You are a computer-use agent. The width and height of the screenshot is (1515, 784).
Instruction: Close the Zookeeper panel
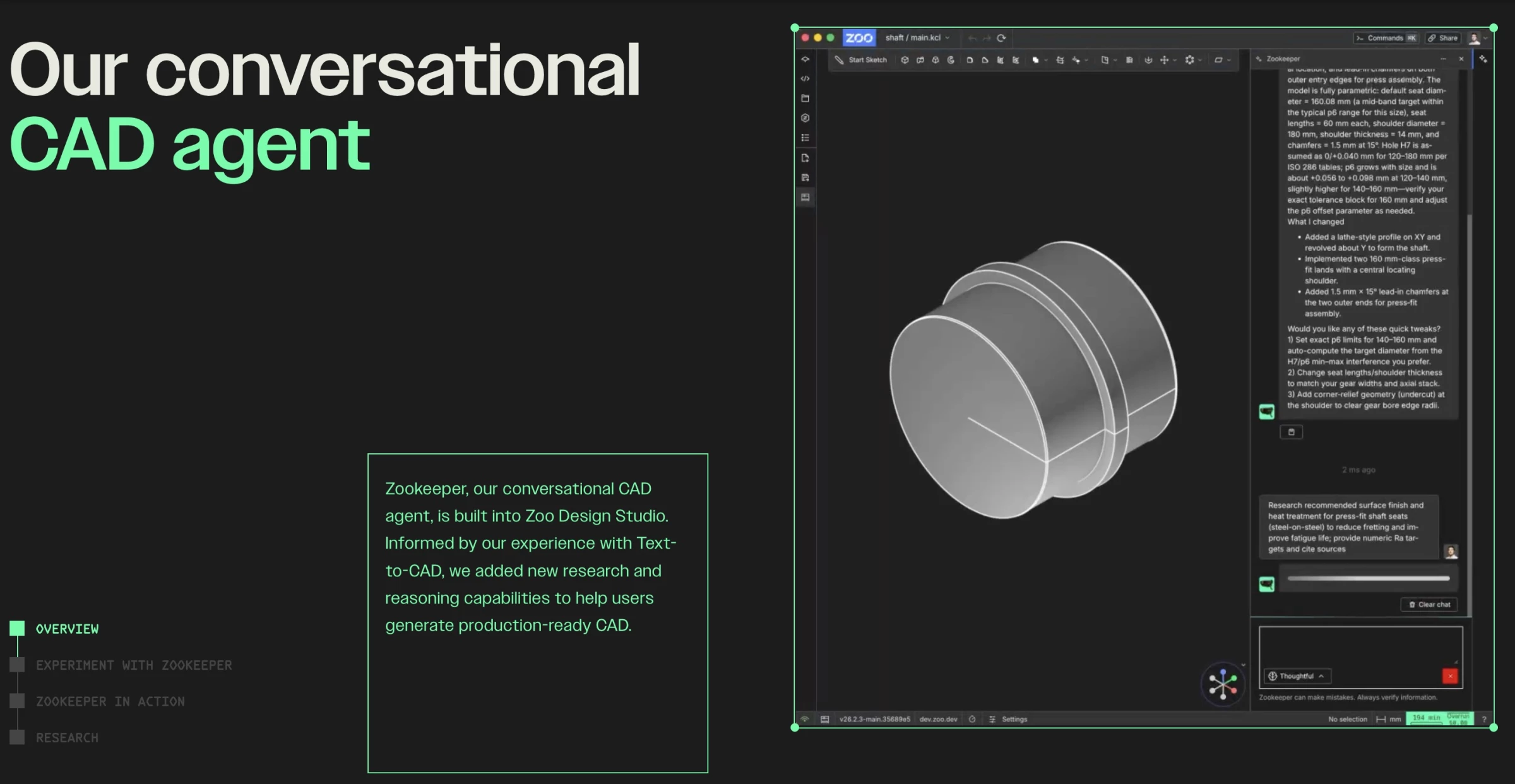click(x=1461, y=59)
